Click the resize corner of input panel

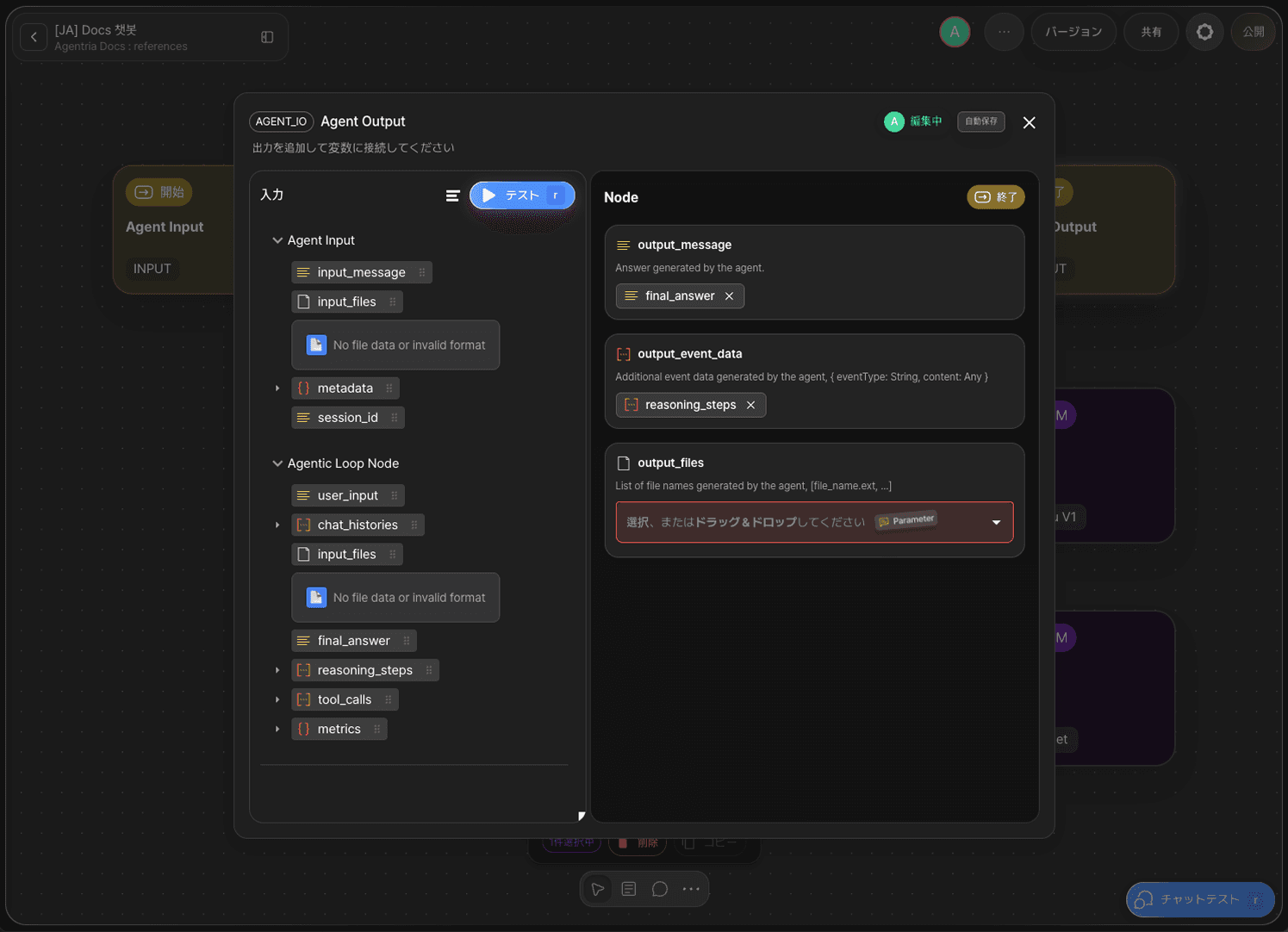coord(582,816)
